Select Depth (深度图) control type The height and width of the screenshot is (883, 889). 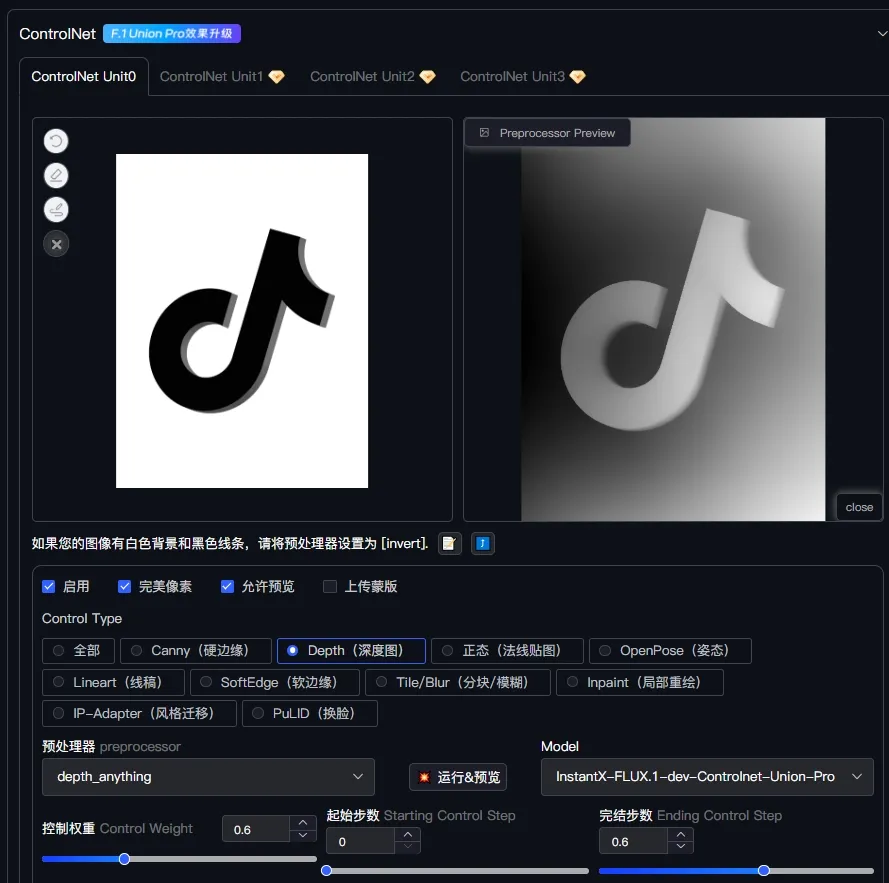tap(351, 650)
